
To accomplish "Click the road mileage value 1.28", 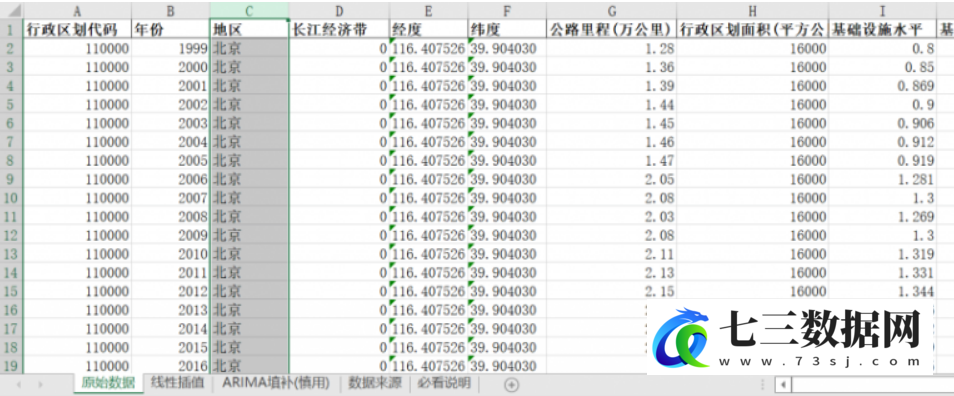I will point(611,49).
